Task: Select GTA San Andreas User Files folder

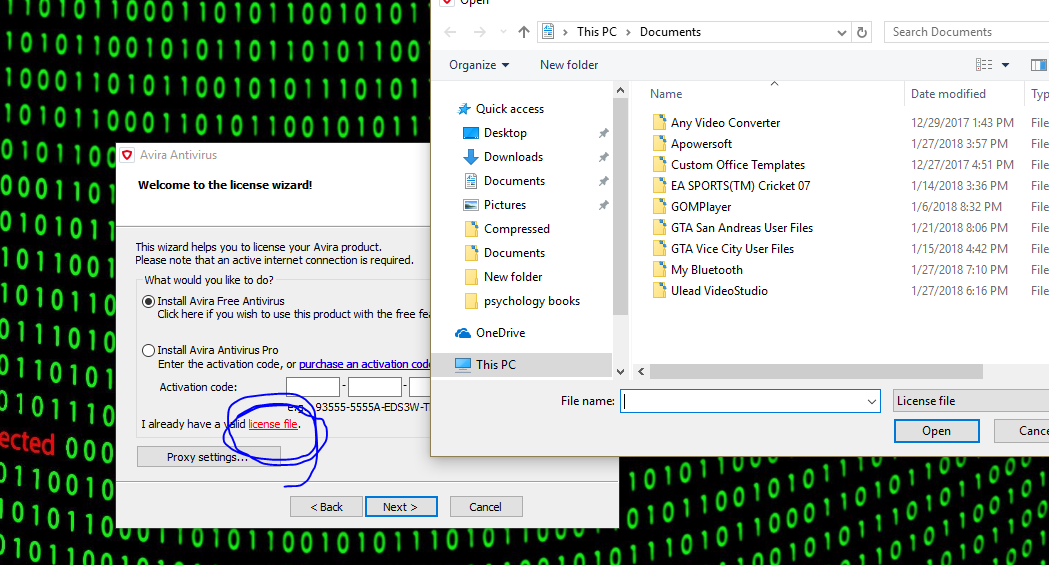Action: (x=742, y=228)
